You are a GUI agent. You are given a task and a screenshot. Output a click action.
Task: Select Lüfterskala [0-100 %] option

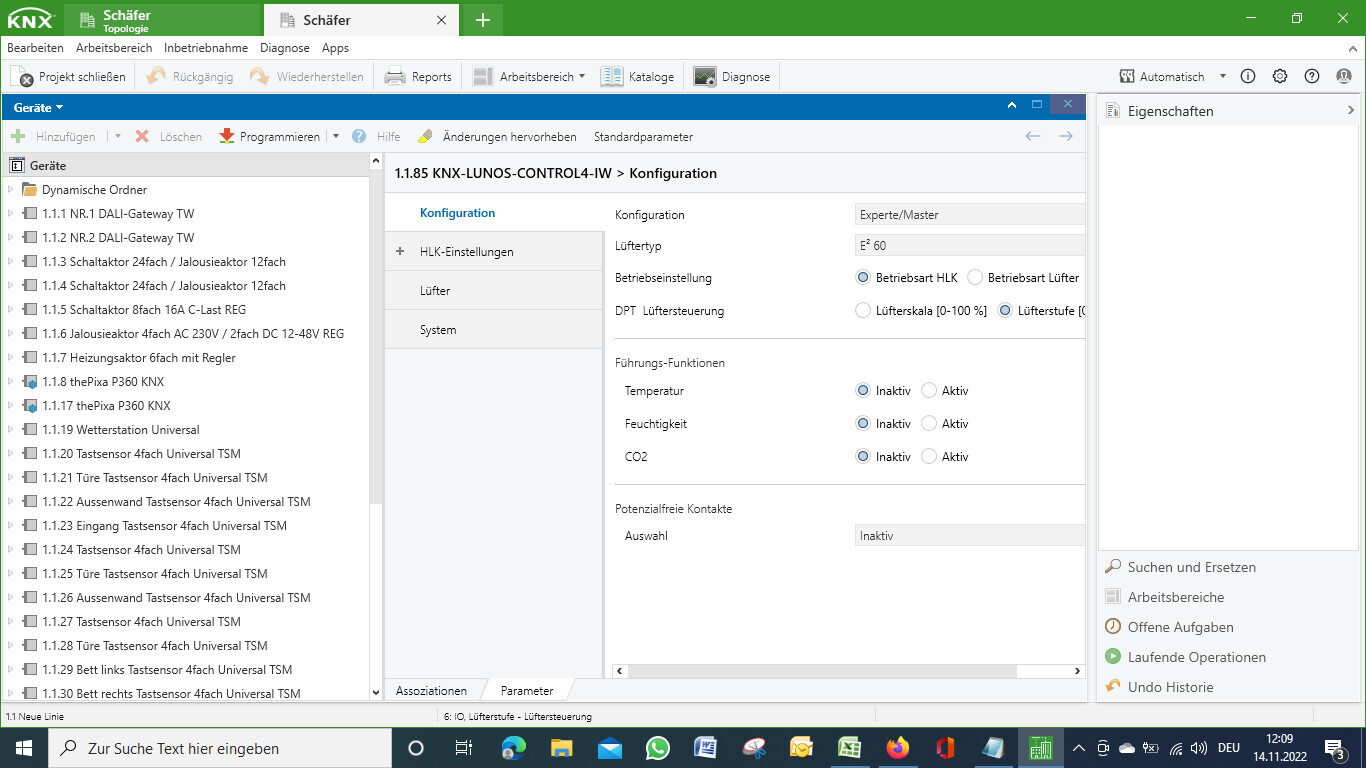[863, 310]
